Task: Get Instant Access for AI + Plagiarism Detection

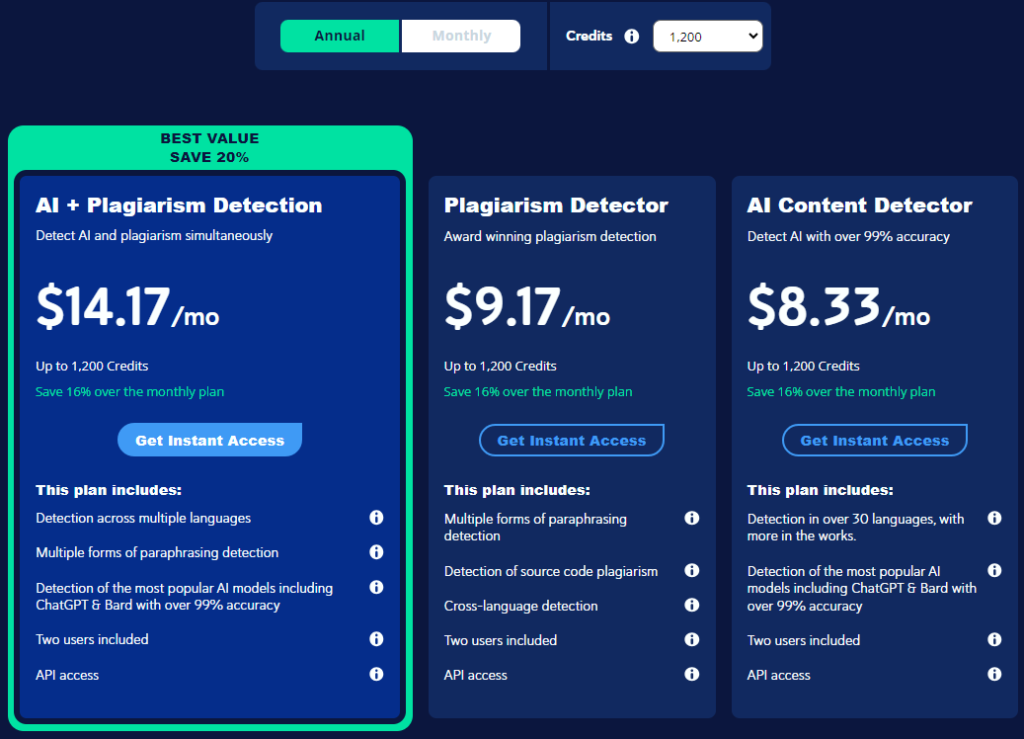Action: coord(209,440)
